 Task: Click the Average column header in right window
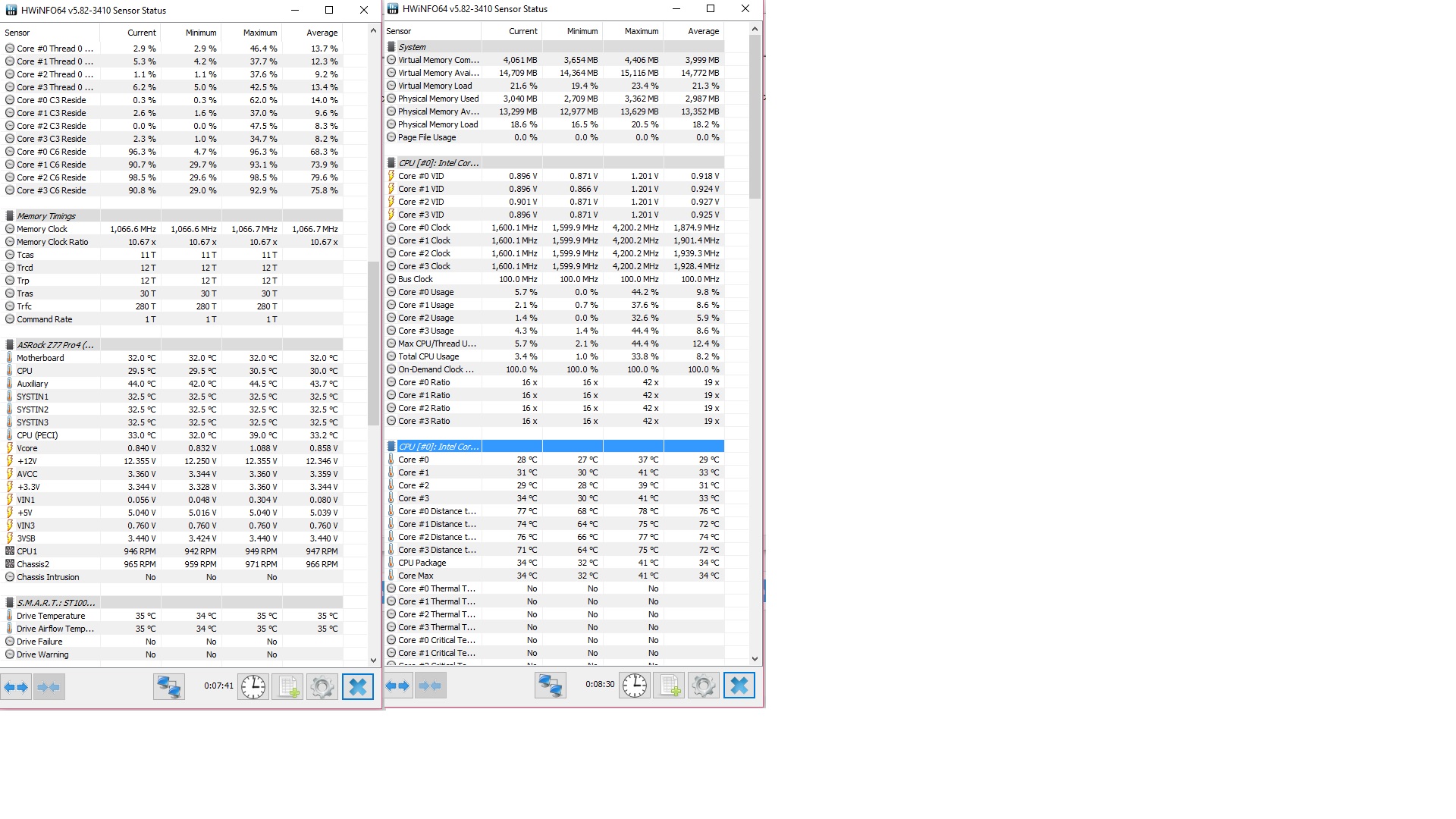pos(703,31)
